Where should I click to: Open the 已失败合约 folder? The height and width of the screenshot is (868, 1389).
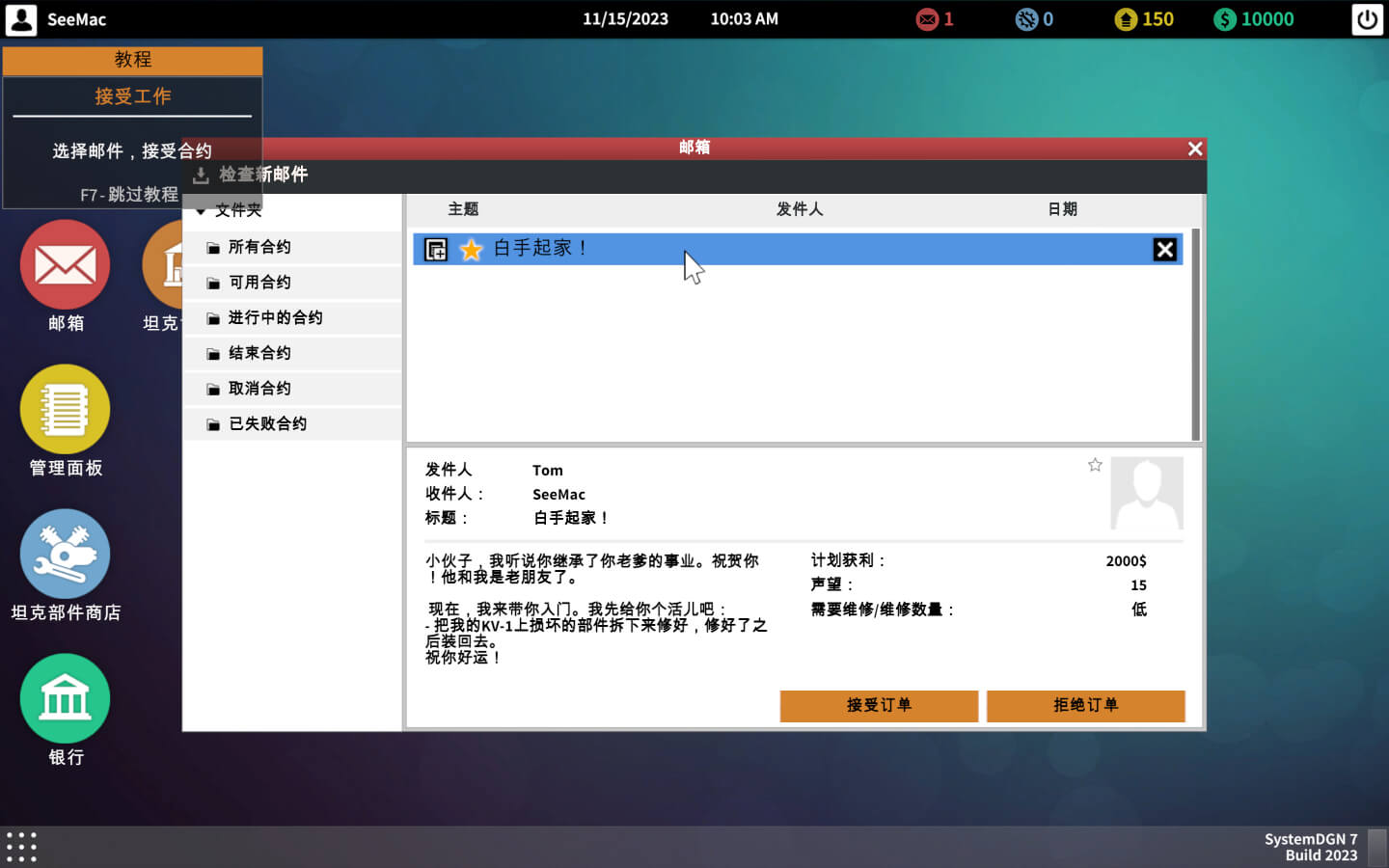pyautogui.click(x=267, y=423)
